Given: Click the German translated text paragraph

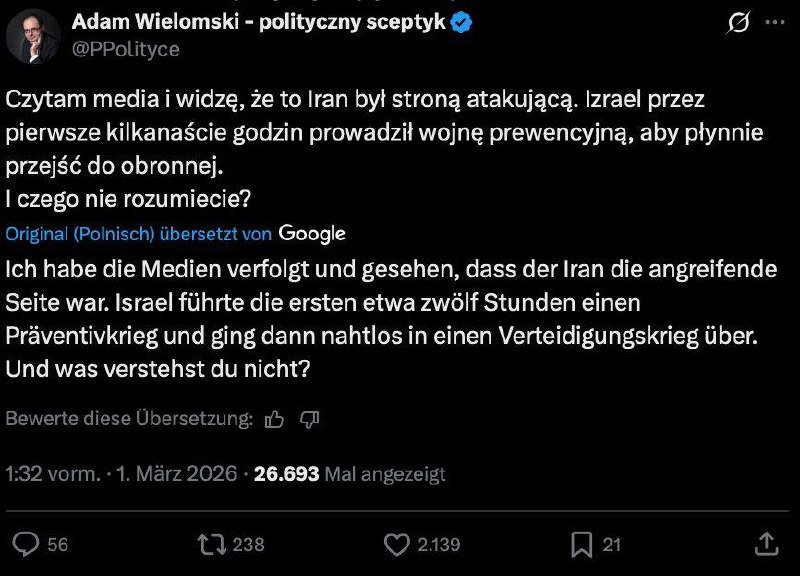Looking at the screenshot, I should tap(380, 317).
